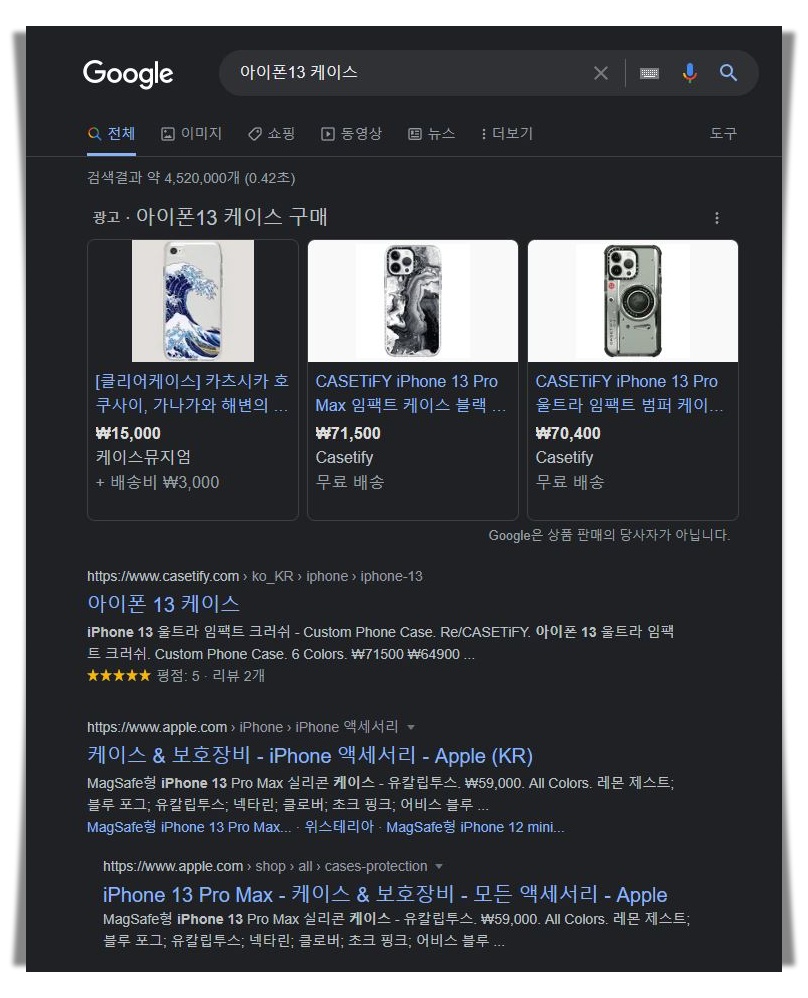Screen dimensions: 808x998
Task: Open the 뉴스 tab
Action: click(x=432, y=134)
